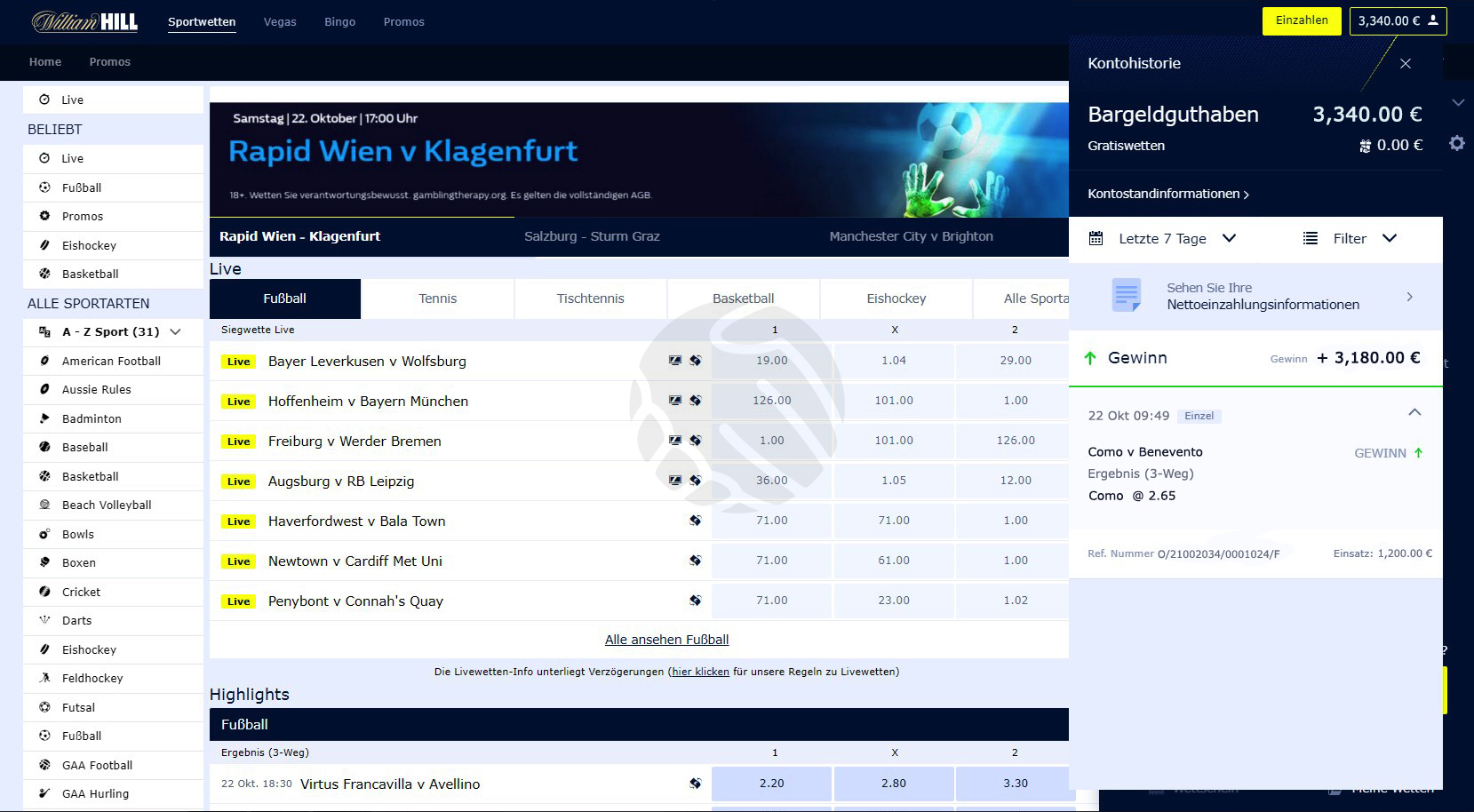The width and height of the screenshot is (1474, 812).
Task: Click the American Football icon
Action: tap(44, 361)
